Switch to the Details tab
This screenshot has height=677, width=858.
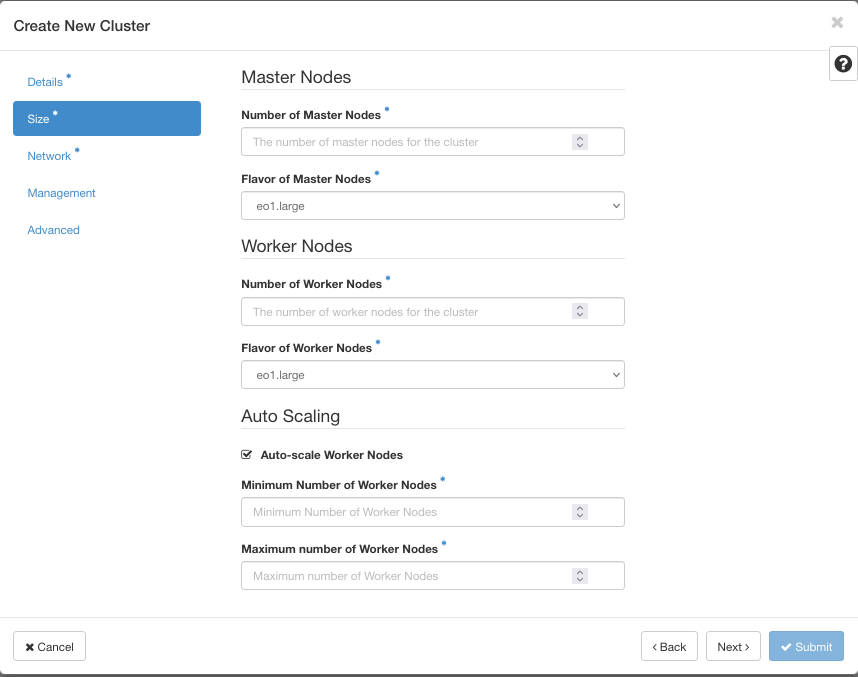45,82
